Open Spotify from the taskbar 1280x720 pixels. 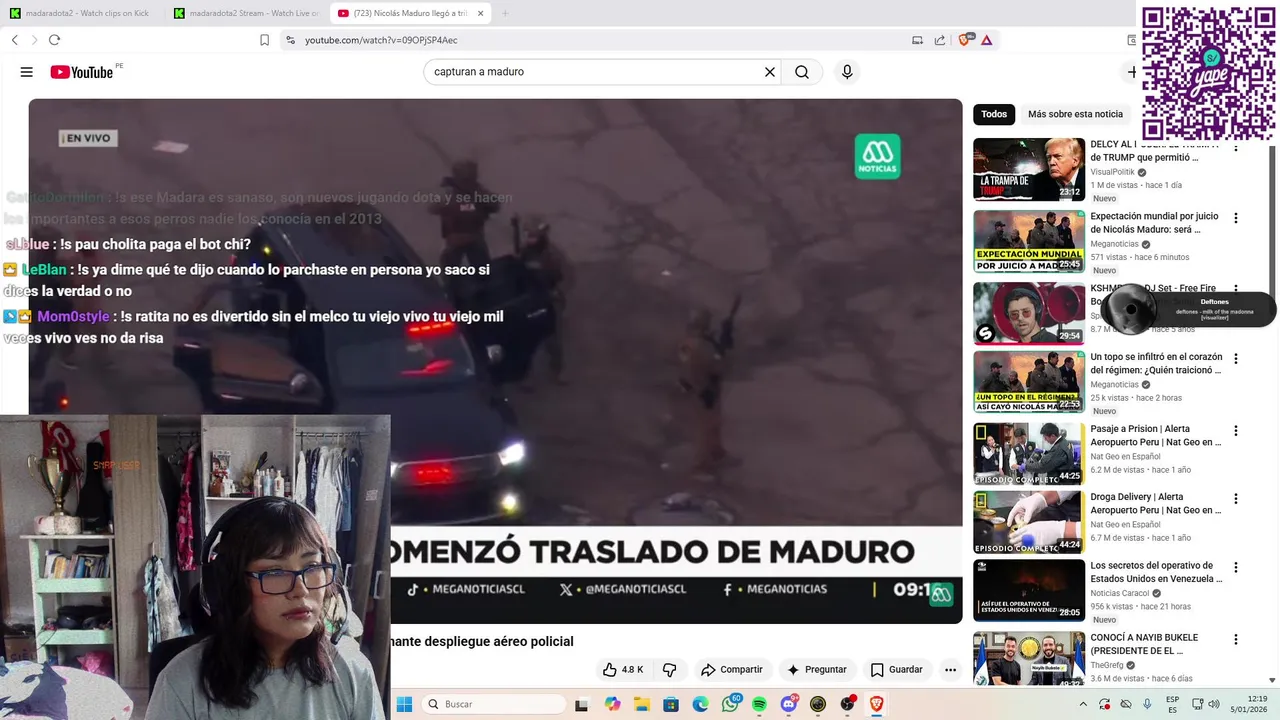pyautogui.click(x=759, y=704)
